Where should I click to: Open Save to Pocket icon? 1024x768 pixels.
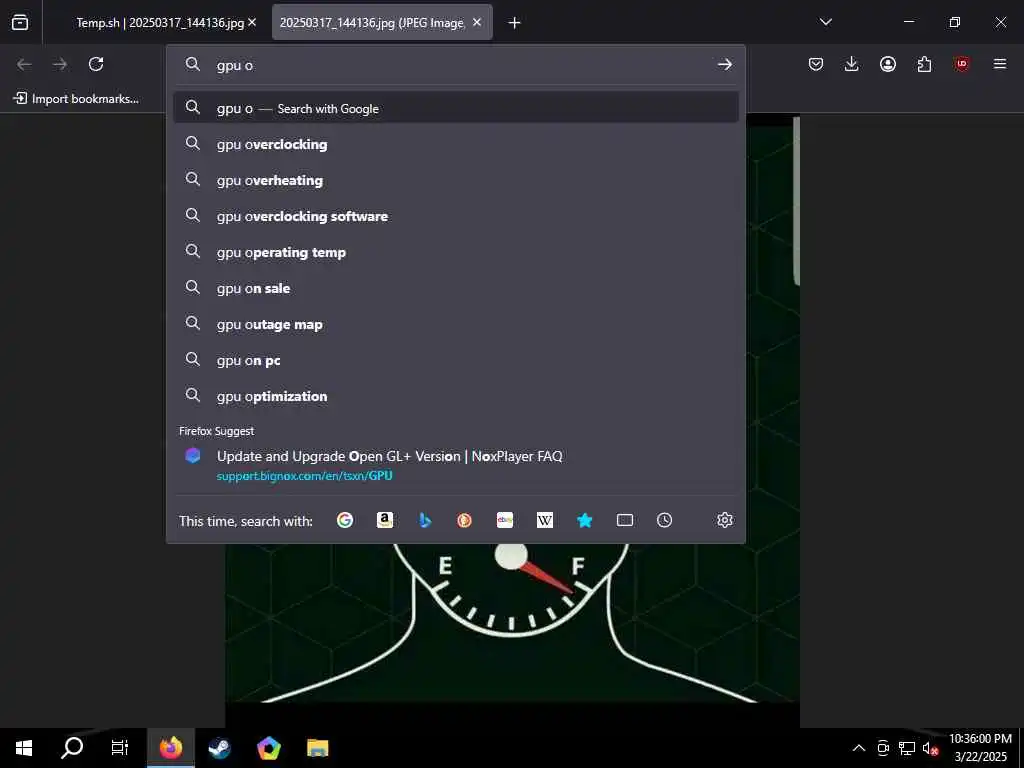tap(816, 64)
